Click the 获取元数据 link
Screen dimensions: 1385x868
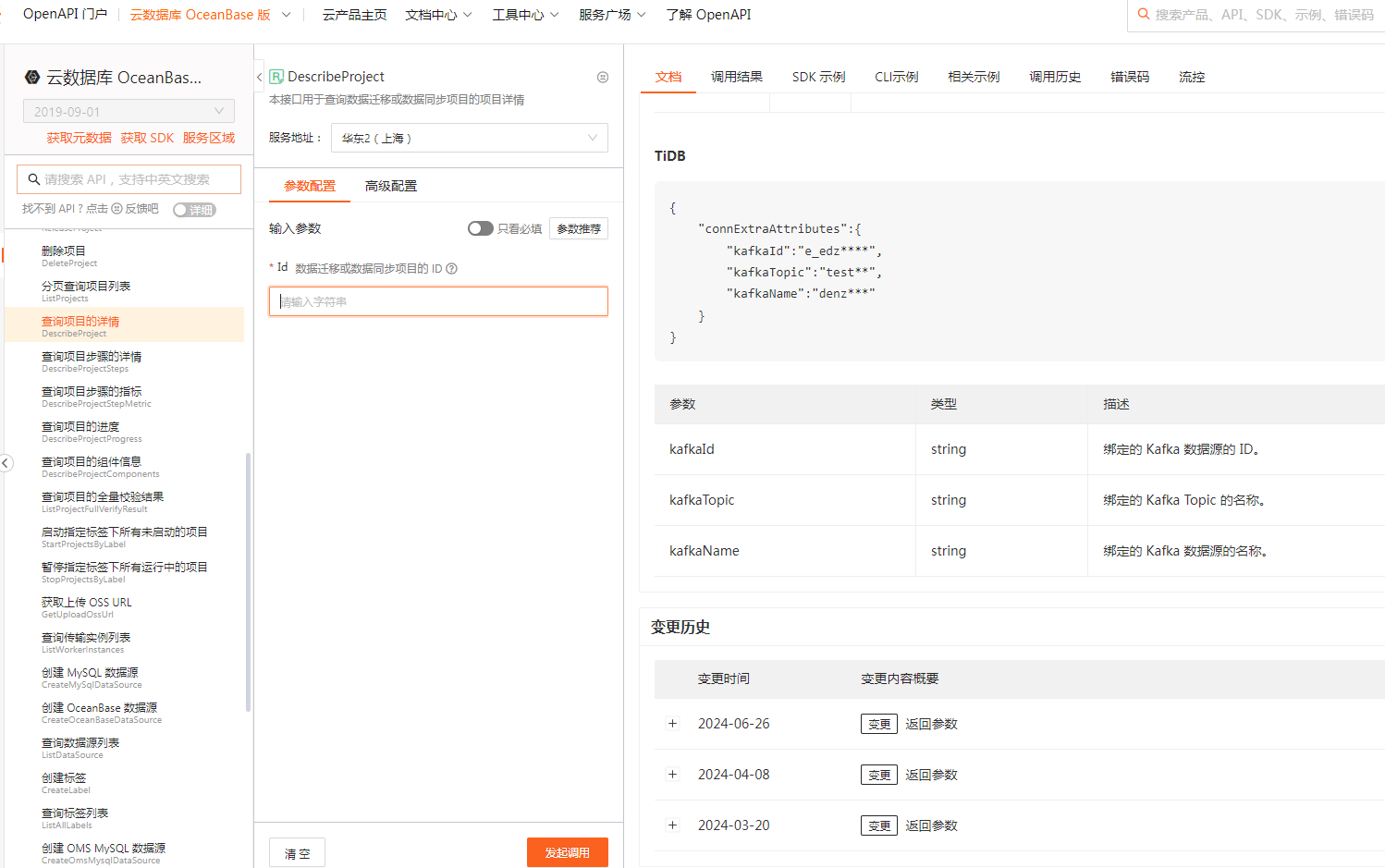coord(80,138)
